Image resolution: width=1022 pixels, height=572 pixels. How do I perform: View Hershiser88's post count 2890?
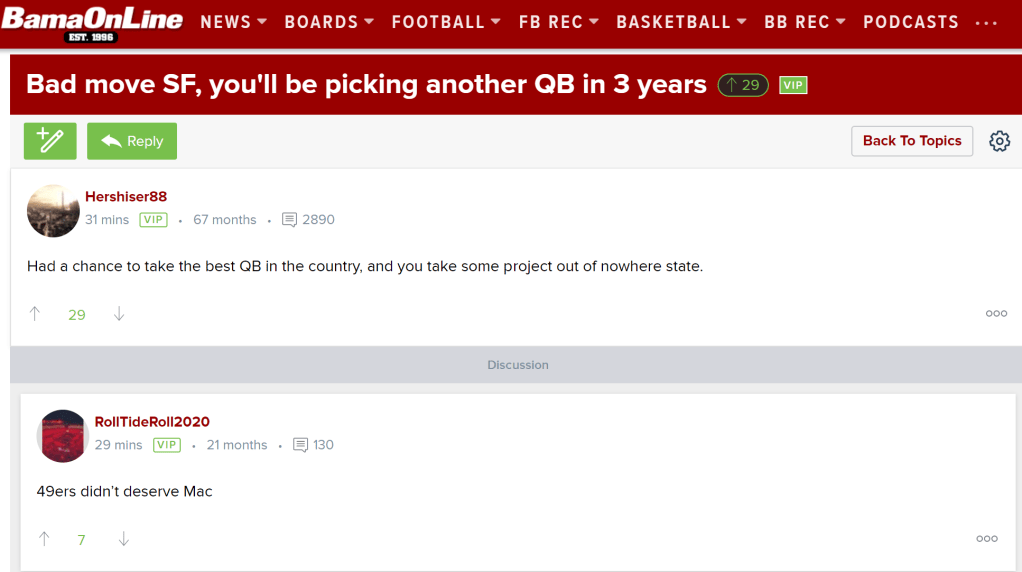click(309, 220)
